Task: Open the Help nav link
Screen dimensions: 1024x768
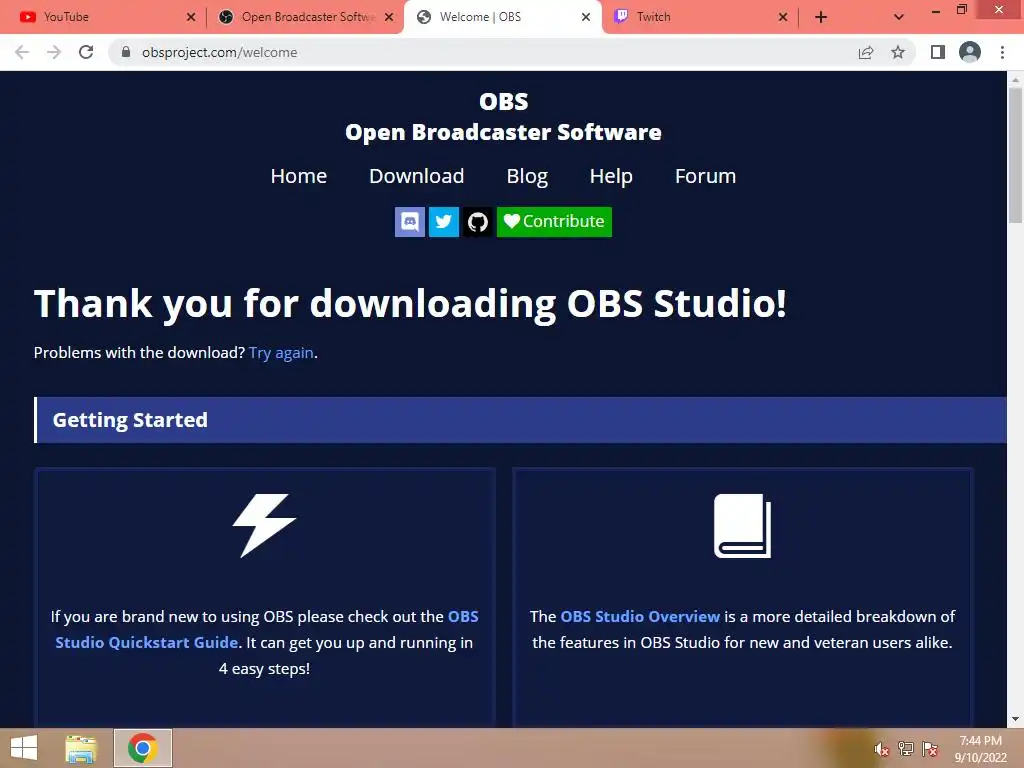Action: pos(611,176)
